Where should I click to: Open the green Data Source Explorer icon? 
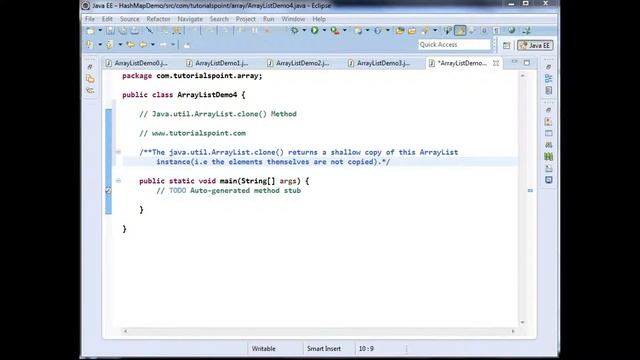click(x=549, y=156)
